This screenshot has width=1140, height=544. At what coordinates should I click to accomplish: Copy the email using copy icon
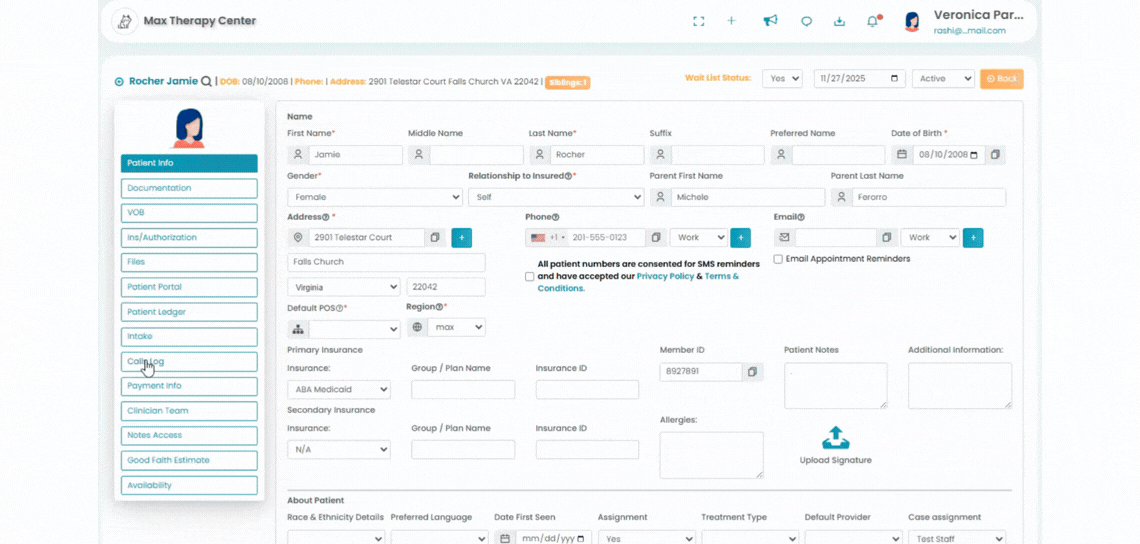tap(886, 238)
